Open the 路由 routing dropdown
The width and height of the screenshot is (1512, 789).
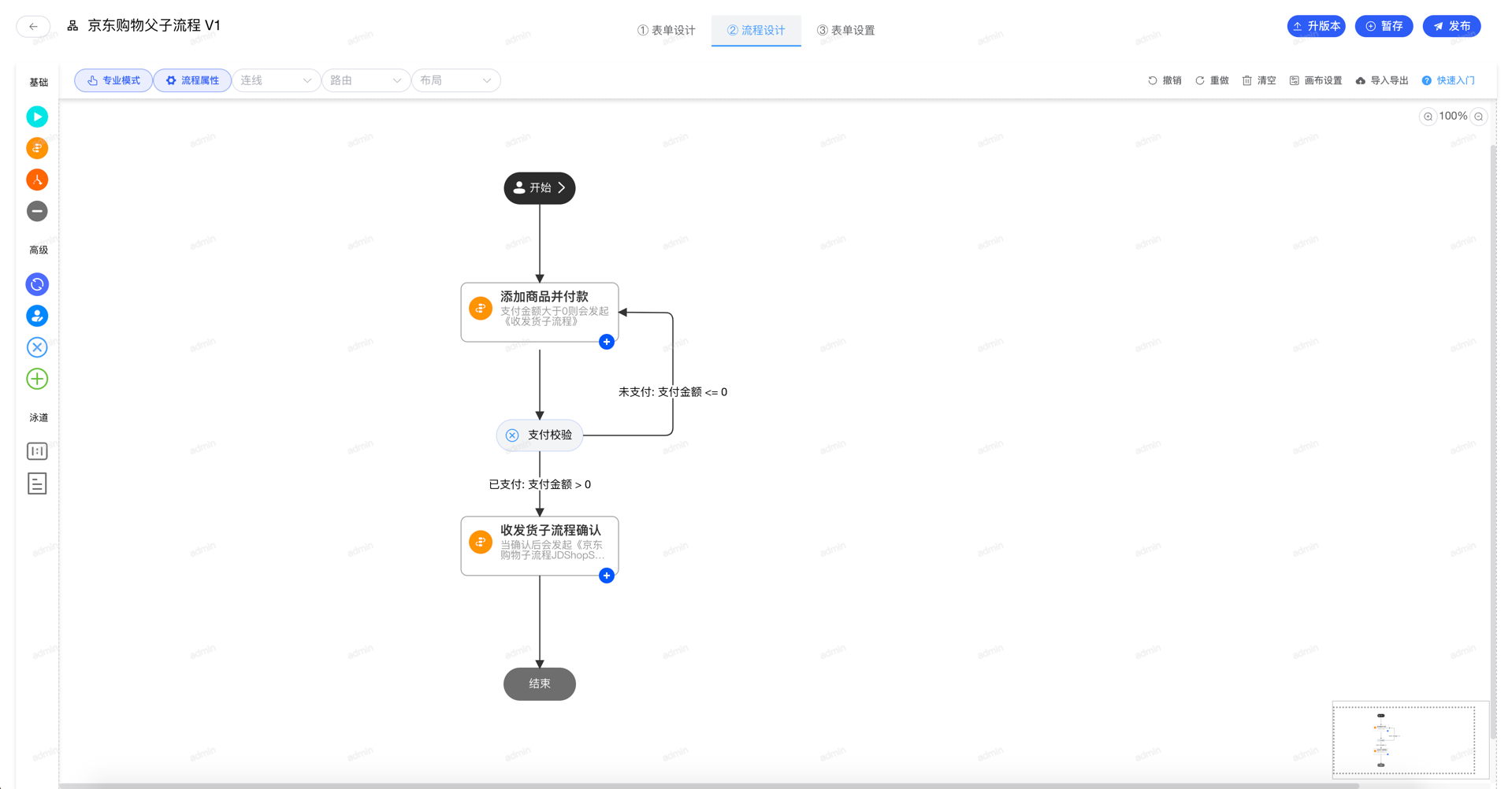[x=366, y=80]
